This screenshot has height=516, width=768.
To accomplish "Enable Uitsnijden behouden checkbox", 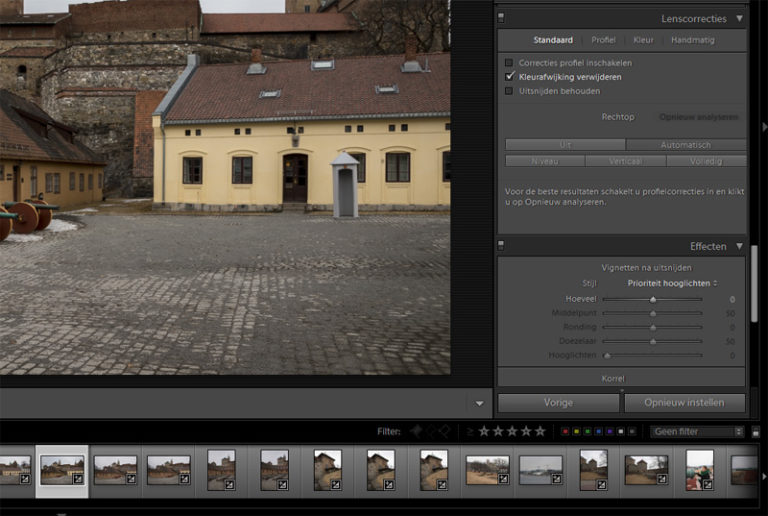I will 509,91.
